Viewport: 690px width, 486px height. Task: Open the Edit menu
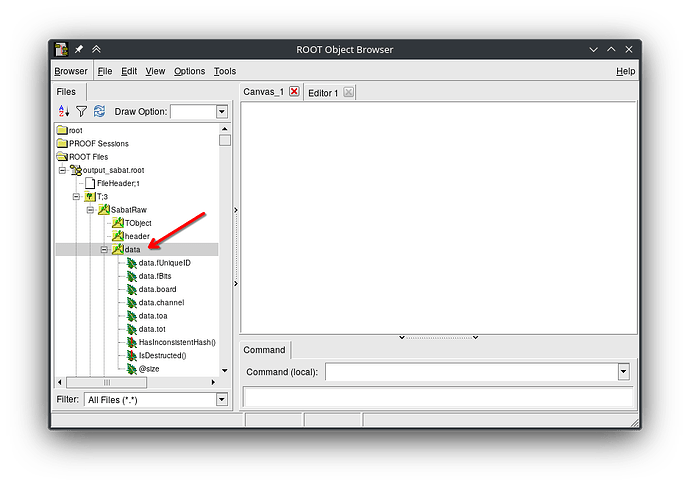point(129,71)
